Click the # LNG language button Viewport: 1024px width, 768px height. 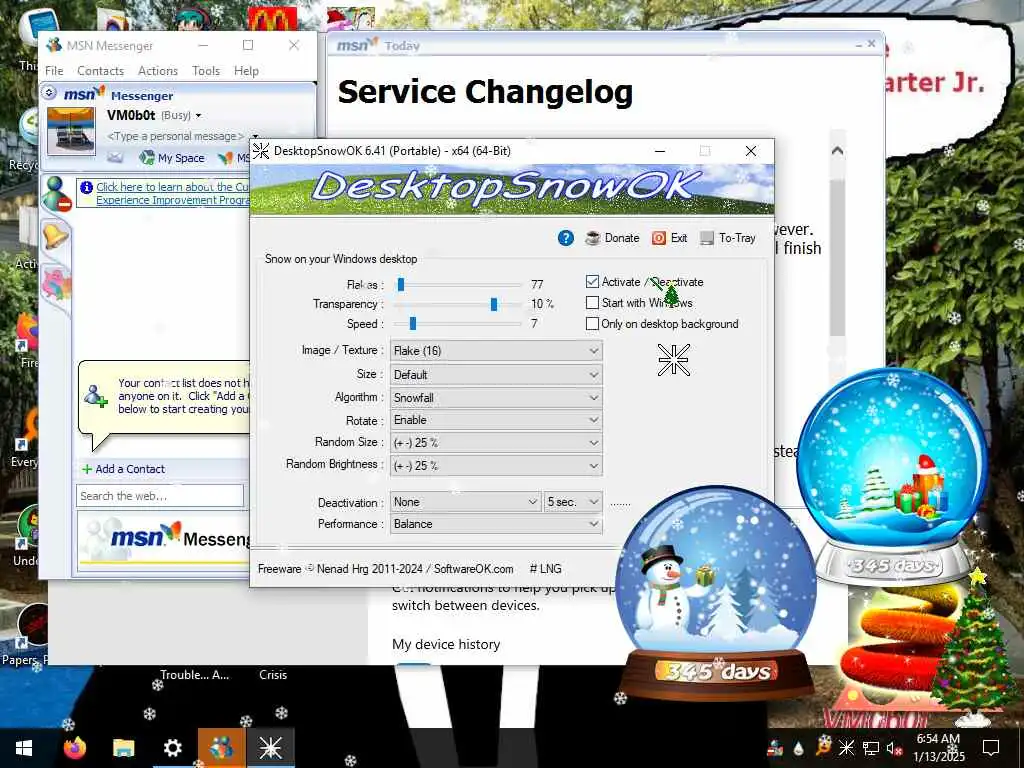545,569
